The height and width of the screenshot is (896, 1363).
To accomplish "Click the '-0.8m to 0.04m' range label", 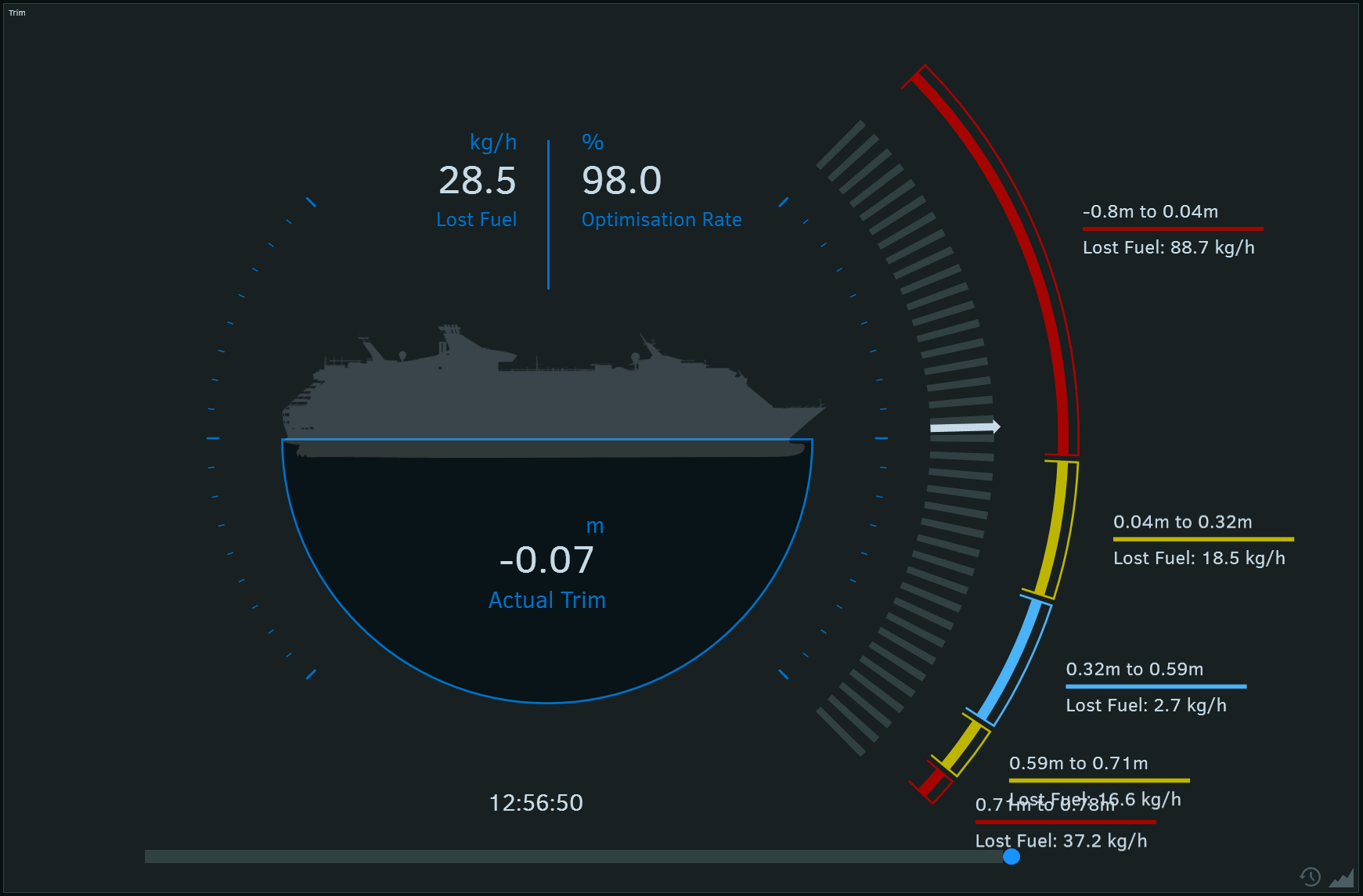I will pyautogui.click(x=1150, y=211).
